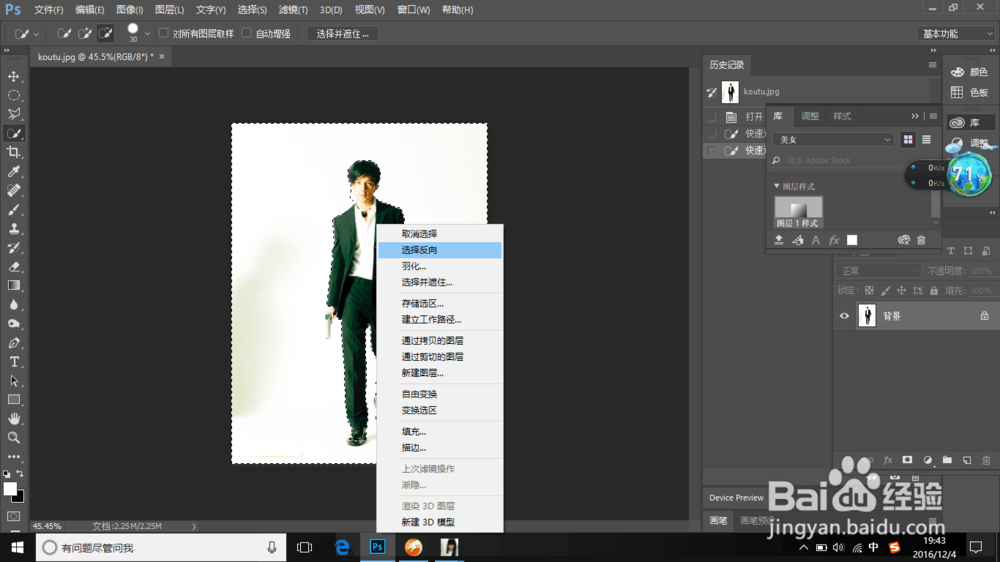Expand status bar info arrow
Screen dimensions: 1000x562
click(194, 526)
